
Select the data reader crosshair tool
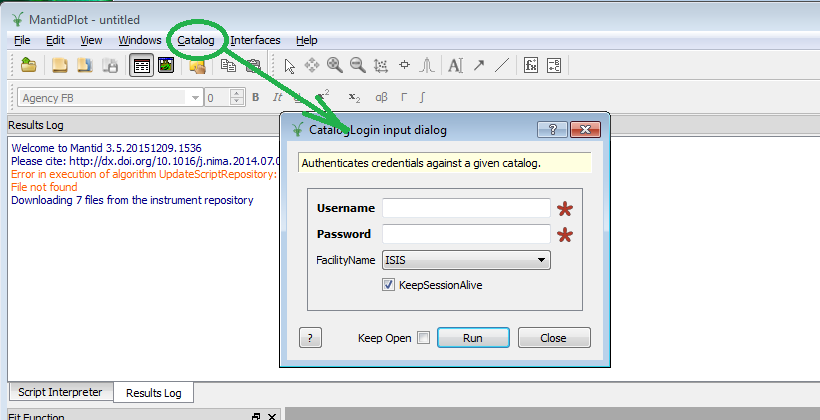[x=404, y=65]
